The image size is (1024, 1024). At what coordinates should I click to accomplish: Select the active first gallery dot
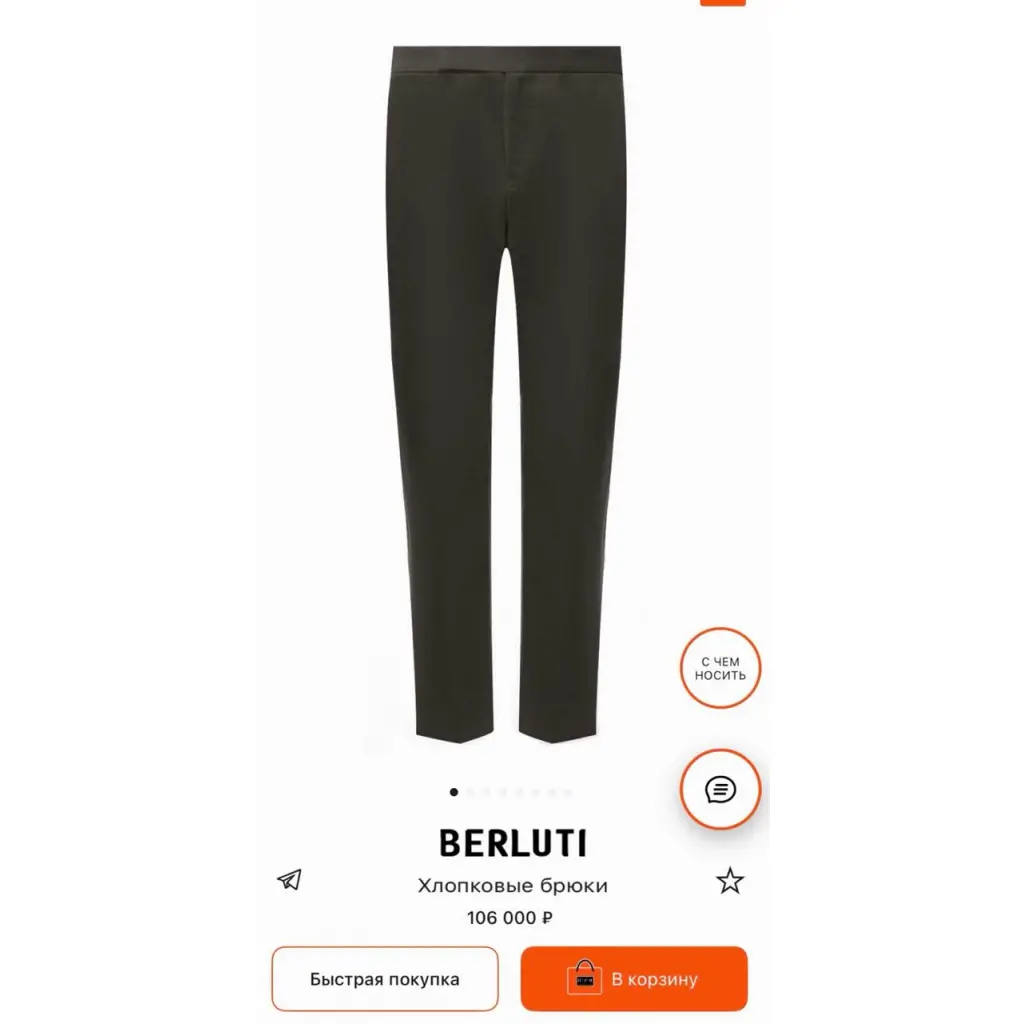454,792
